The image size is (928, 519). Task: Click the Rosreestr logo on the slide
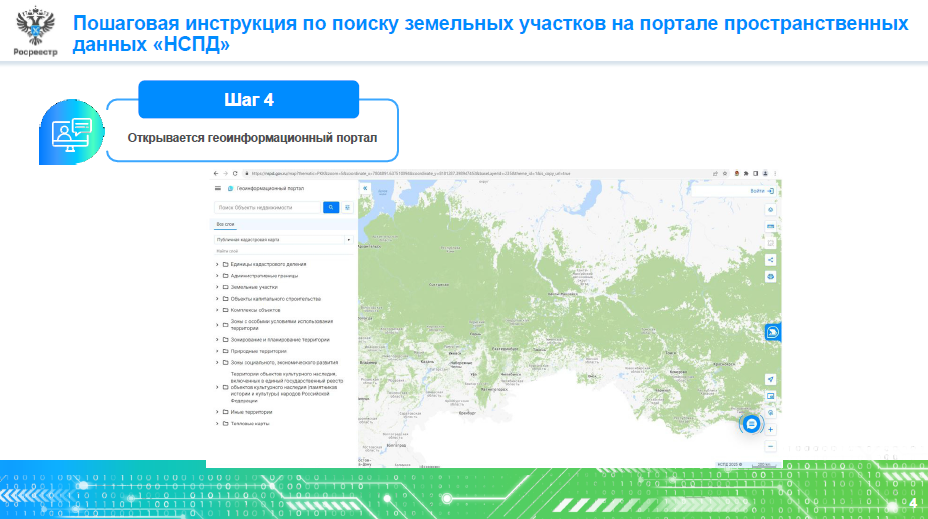click(x=36, y=31)
